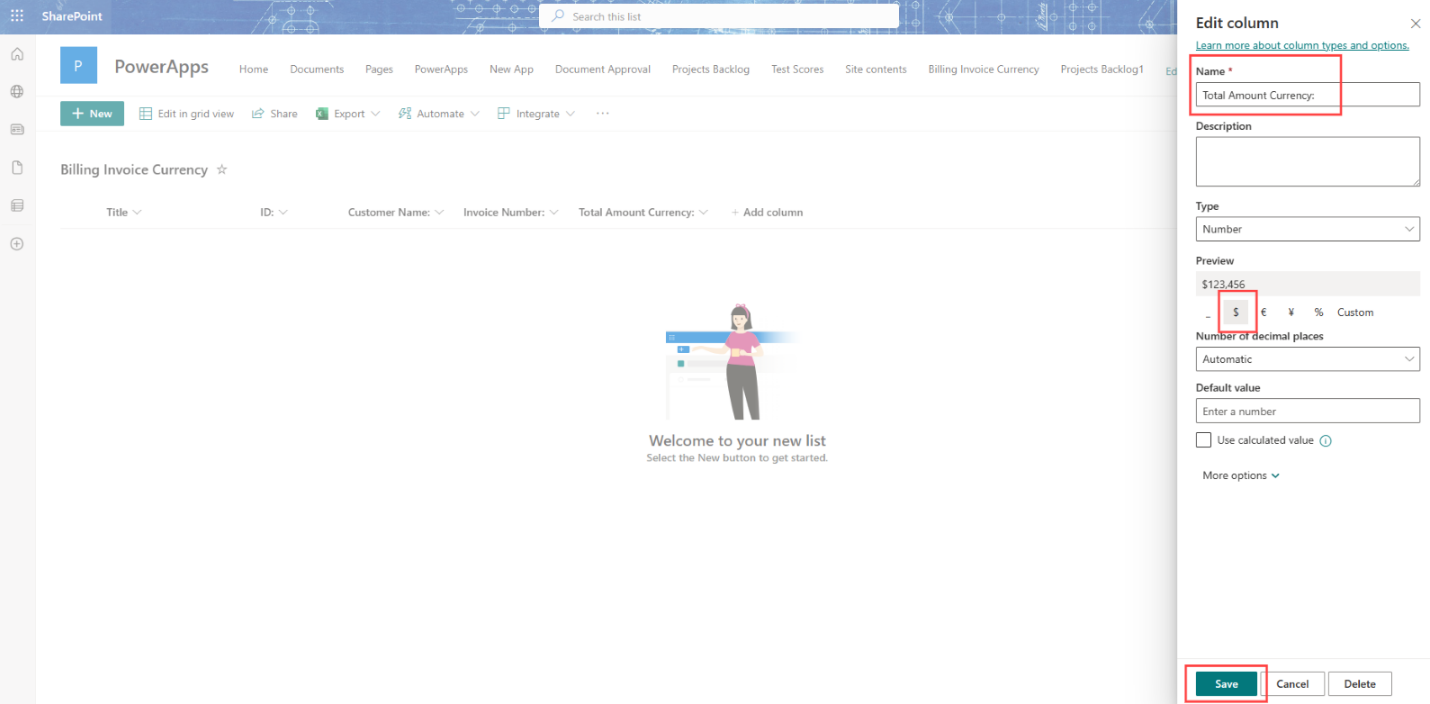
Task: Switch to the Documents tab
Action: click(x=316, y=69)
